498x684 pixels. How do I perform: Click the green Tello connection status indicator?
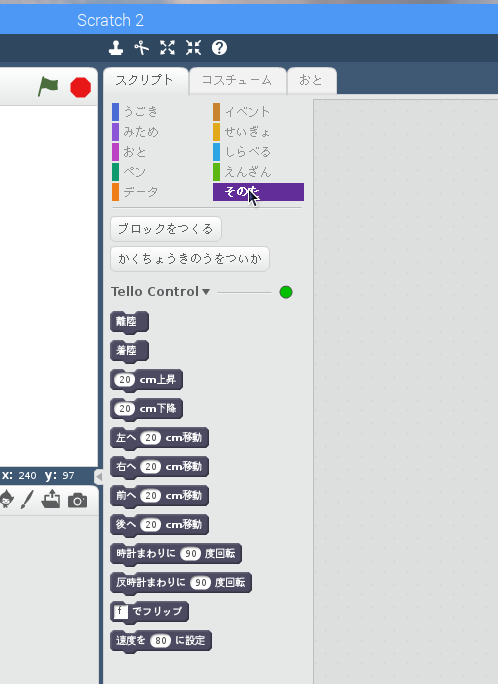[286, 292]
